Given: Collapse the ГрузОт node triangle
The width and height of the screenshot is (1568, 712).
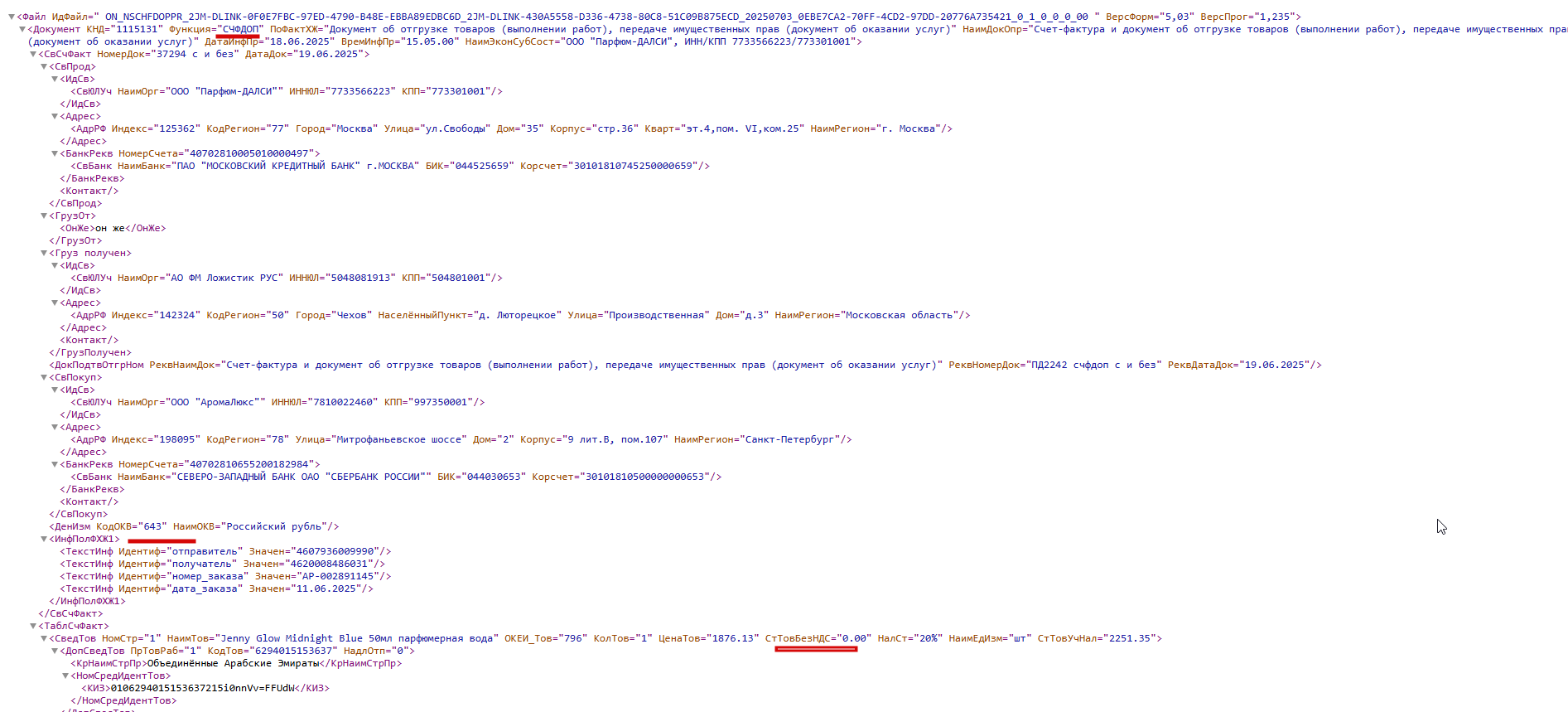Looking at the screenshot, I should coord(44,216).
